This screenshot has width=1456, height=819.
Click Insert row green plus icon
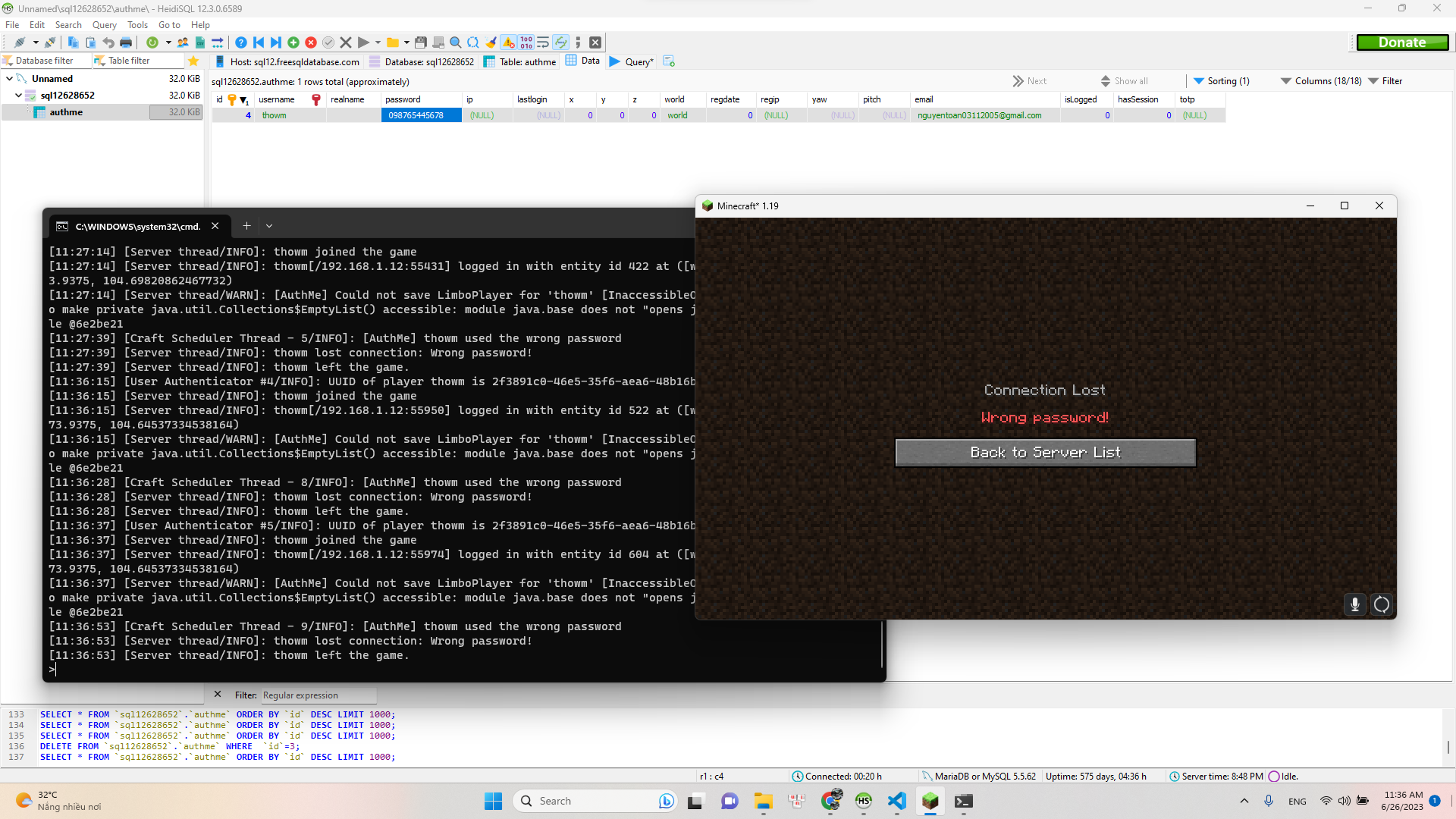click(x=293, y=42)
